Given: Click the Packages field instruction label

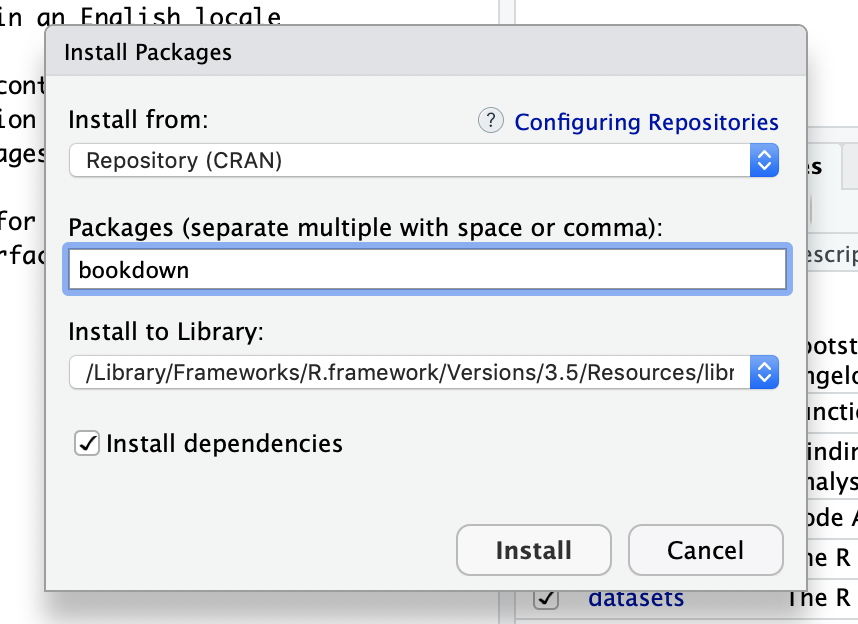Looking at the screenshot, I should click(x=365, y=227).
